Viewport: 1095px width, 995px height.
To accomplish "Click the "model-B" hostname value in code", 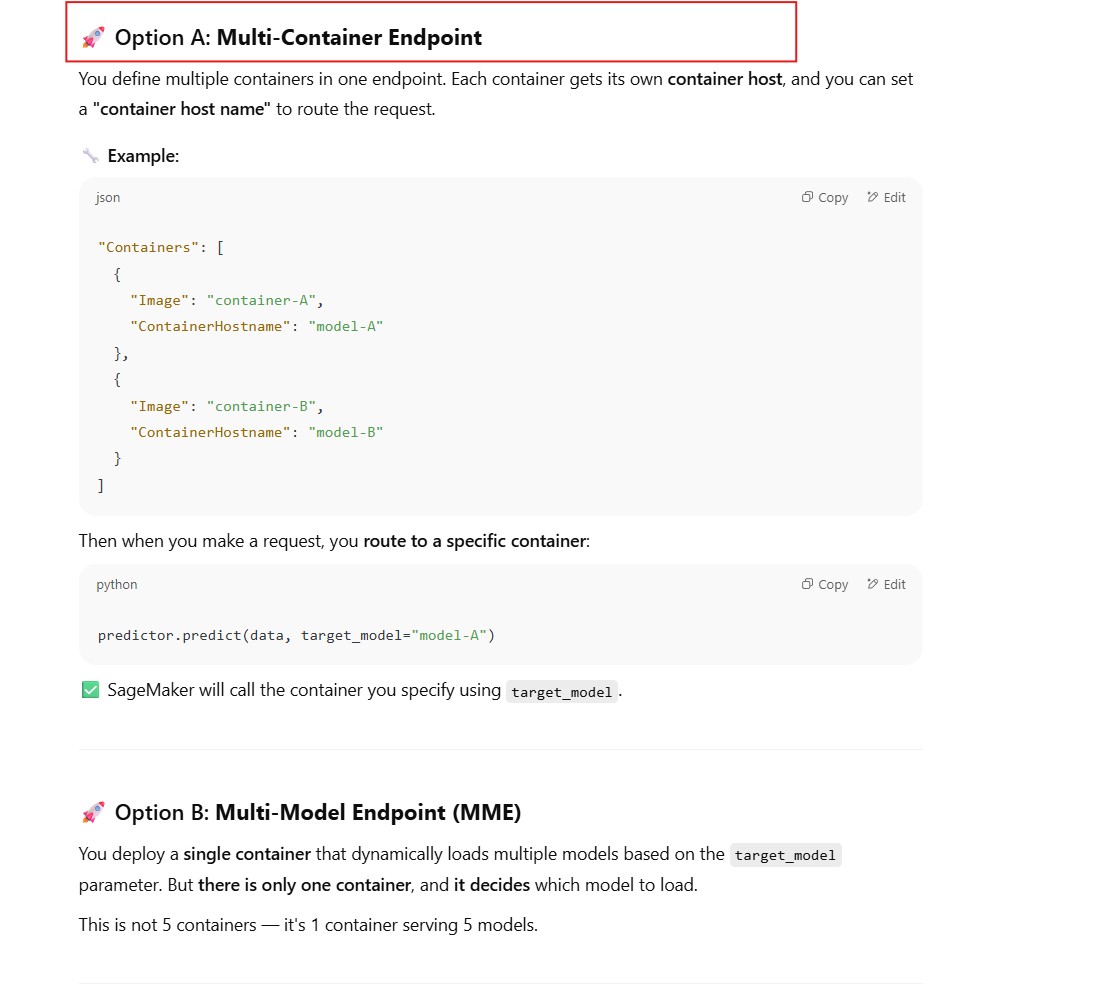I will click(x=346, y=432).
